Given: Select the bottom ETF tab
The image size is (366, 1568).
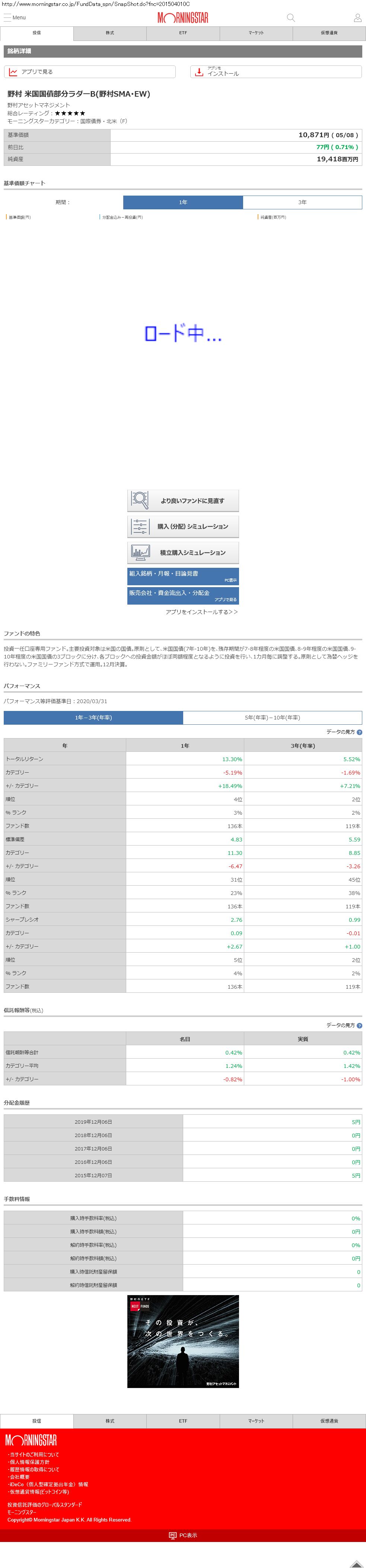Looking at the screenshot, I should pos(183,1421).
